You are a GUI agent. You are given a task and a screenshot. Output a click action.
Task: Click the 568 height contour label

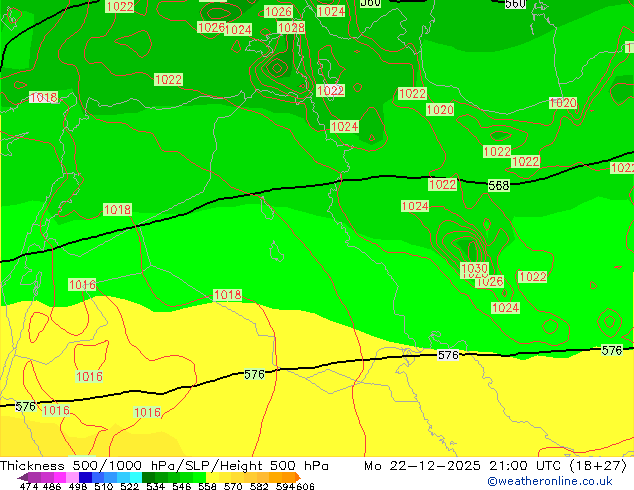point(499,186)
